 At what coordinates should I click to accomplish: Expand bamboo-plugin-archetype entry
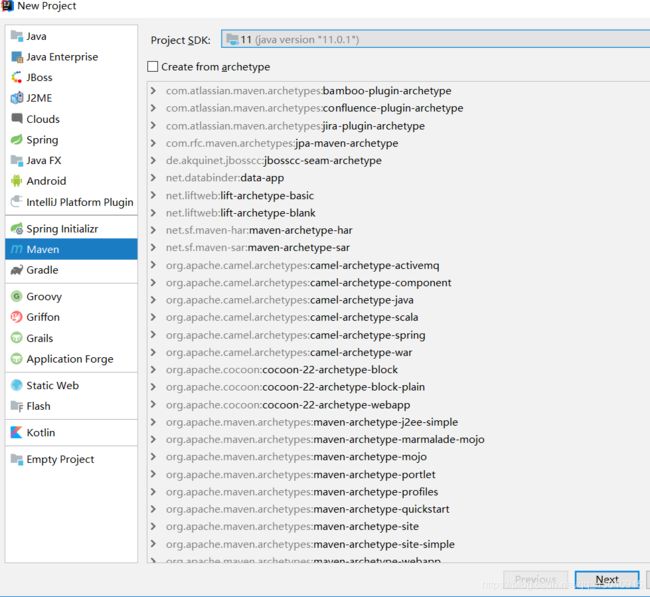pos(153,90)
